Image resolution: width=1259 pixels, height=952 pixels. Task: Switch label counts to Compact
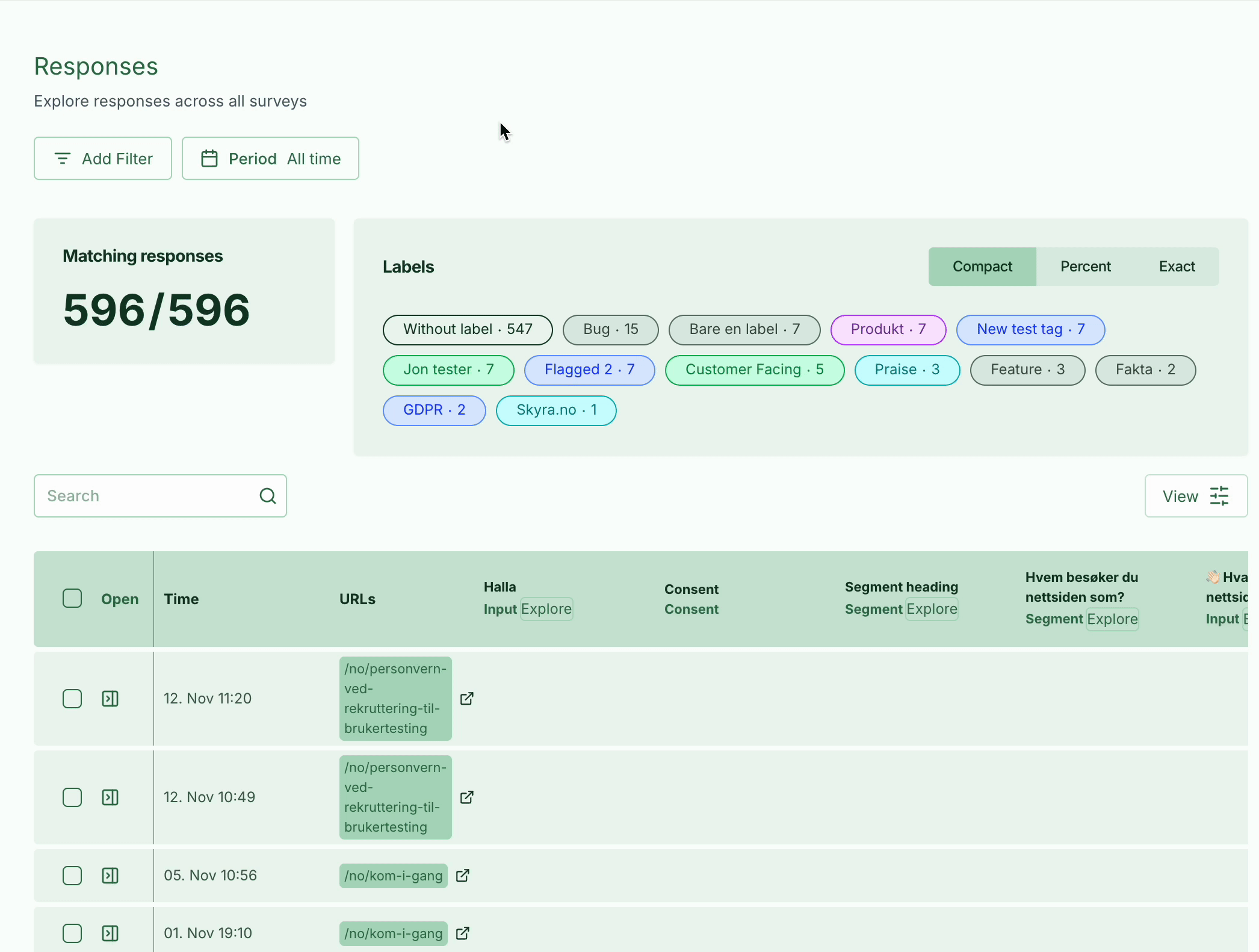(982, 267)
